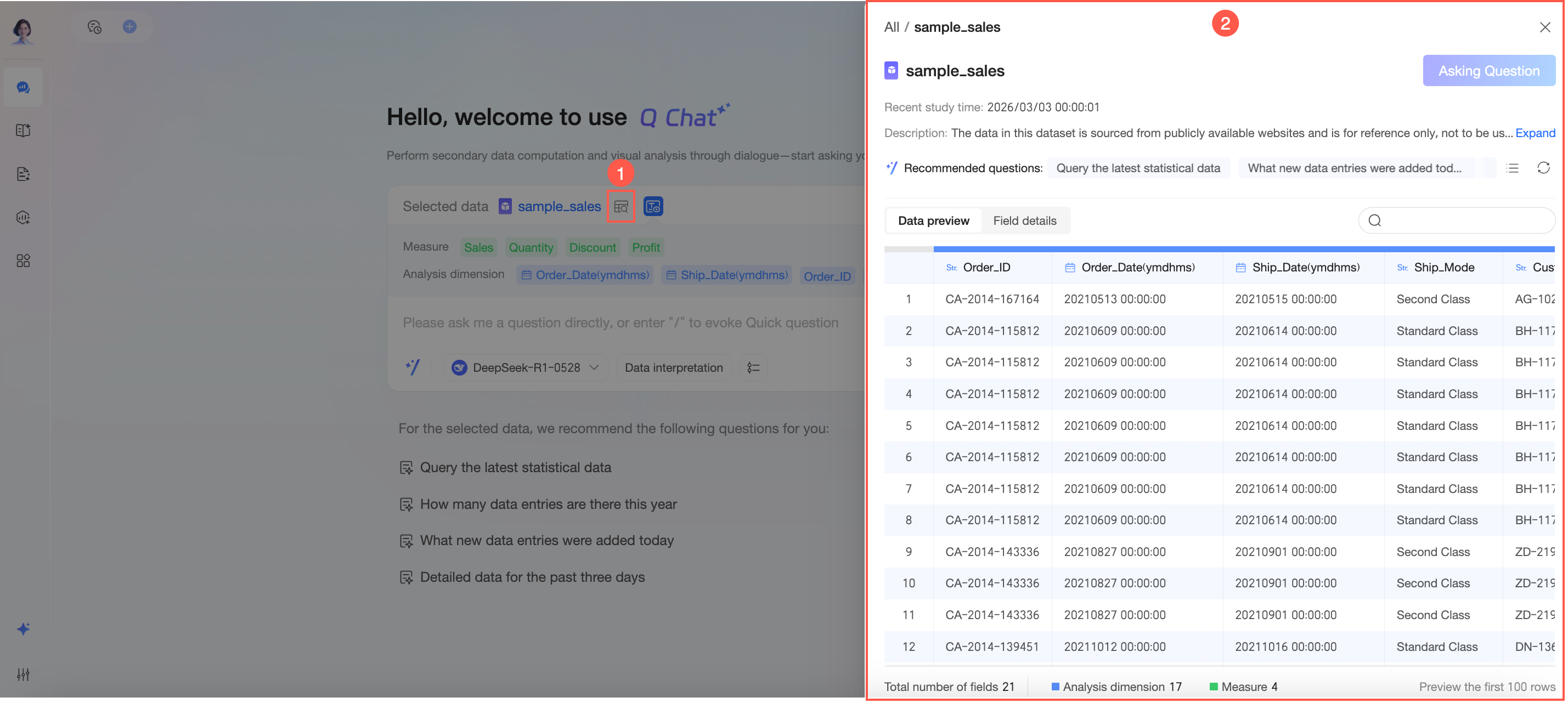
Task: Select the Profit measure tag
Action: [646, 247]
